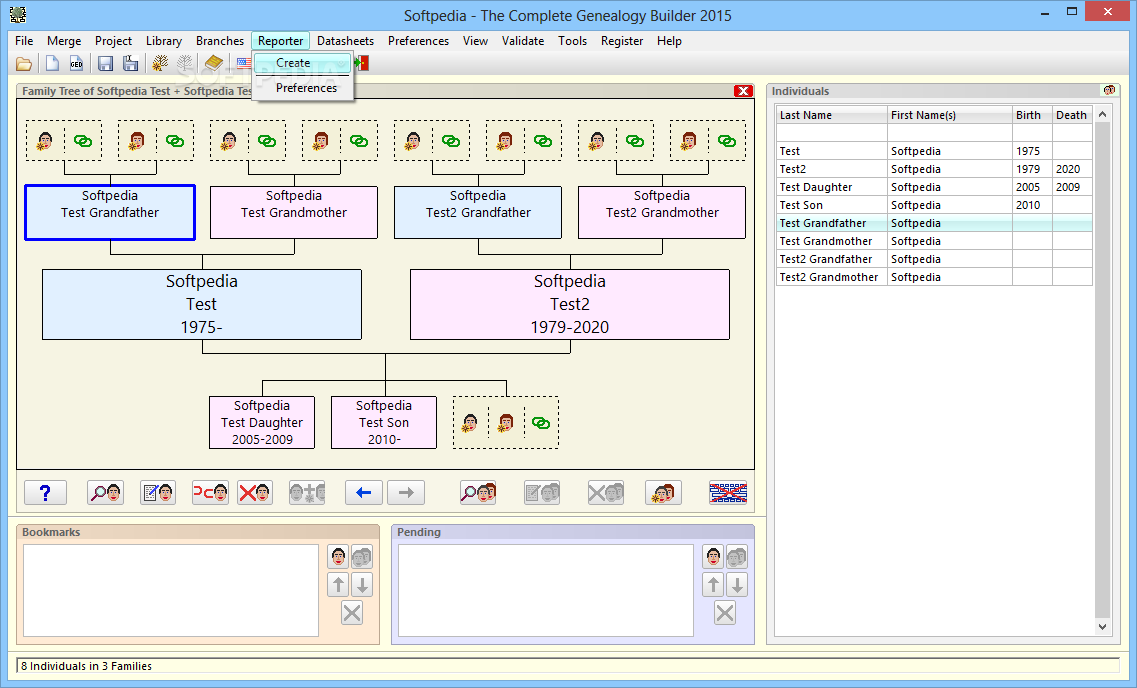Click the Individuals panel corner face icon

(1109, 90)
